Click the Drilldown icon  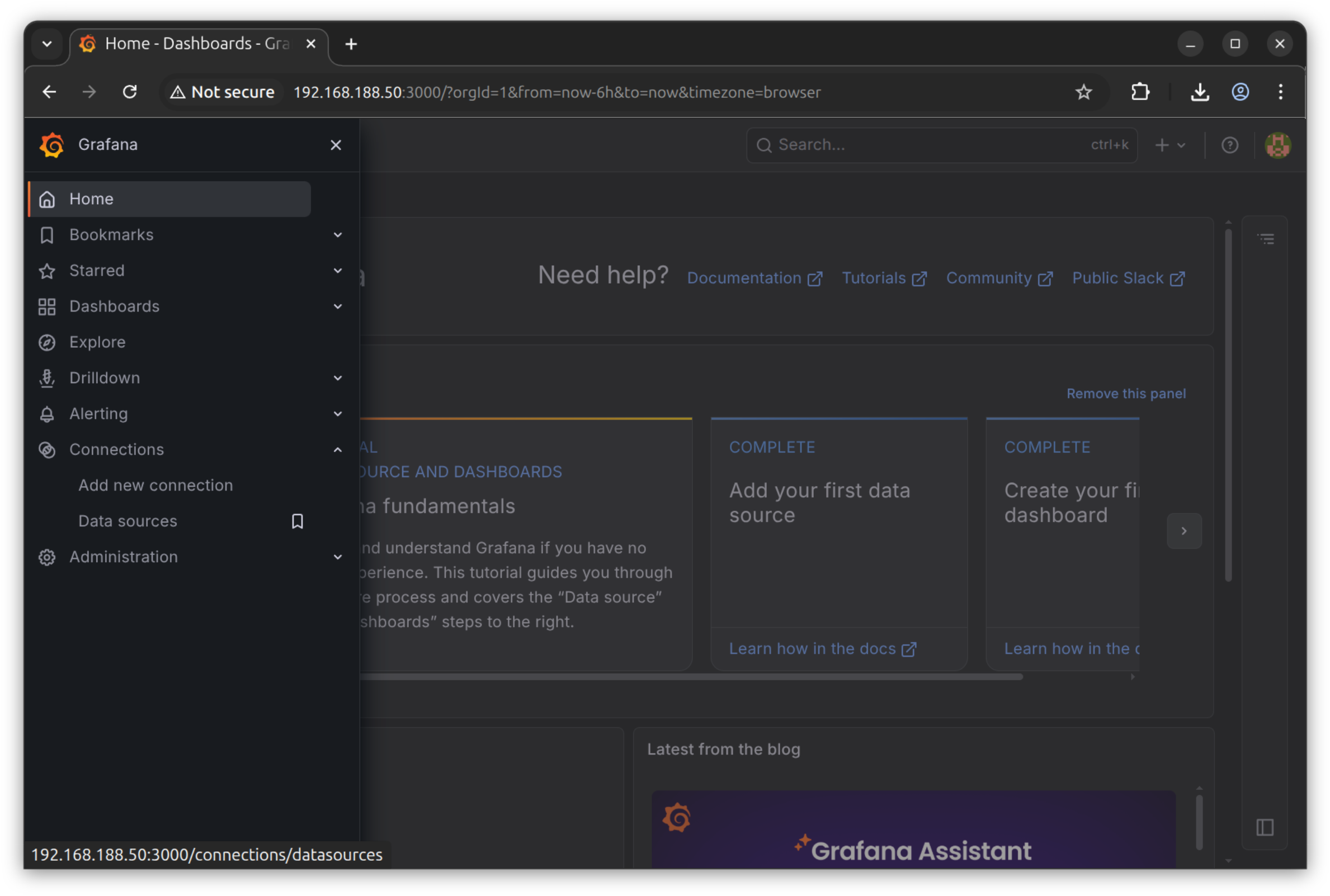[x=47, y=378]
